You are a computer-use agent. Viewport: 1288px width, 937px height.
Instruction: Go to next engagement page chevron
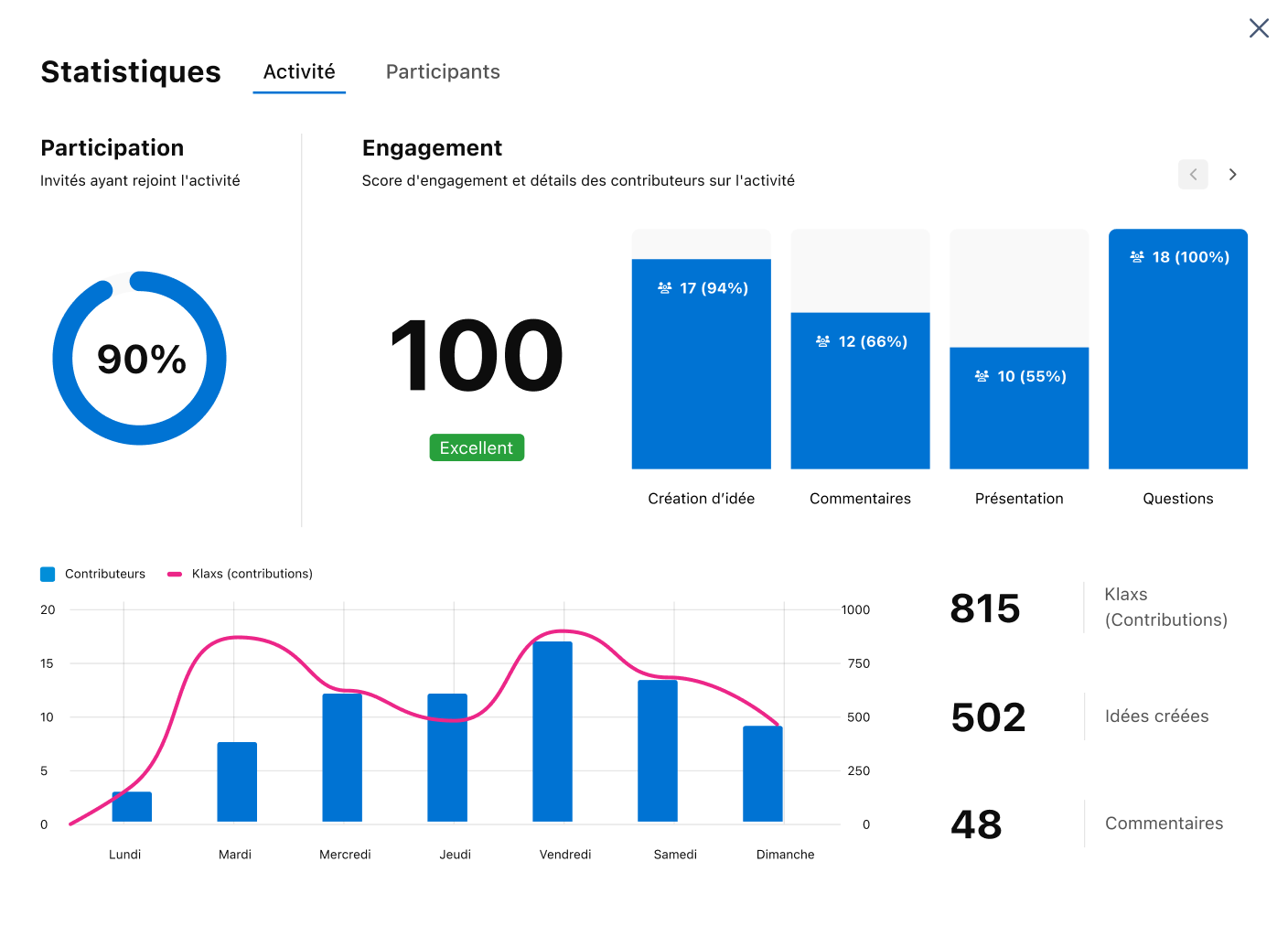click(1232, 174)
